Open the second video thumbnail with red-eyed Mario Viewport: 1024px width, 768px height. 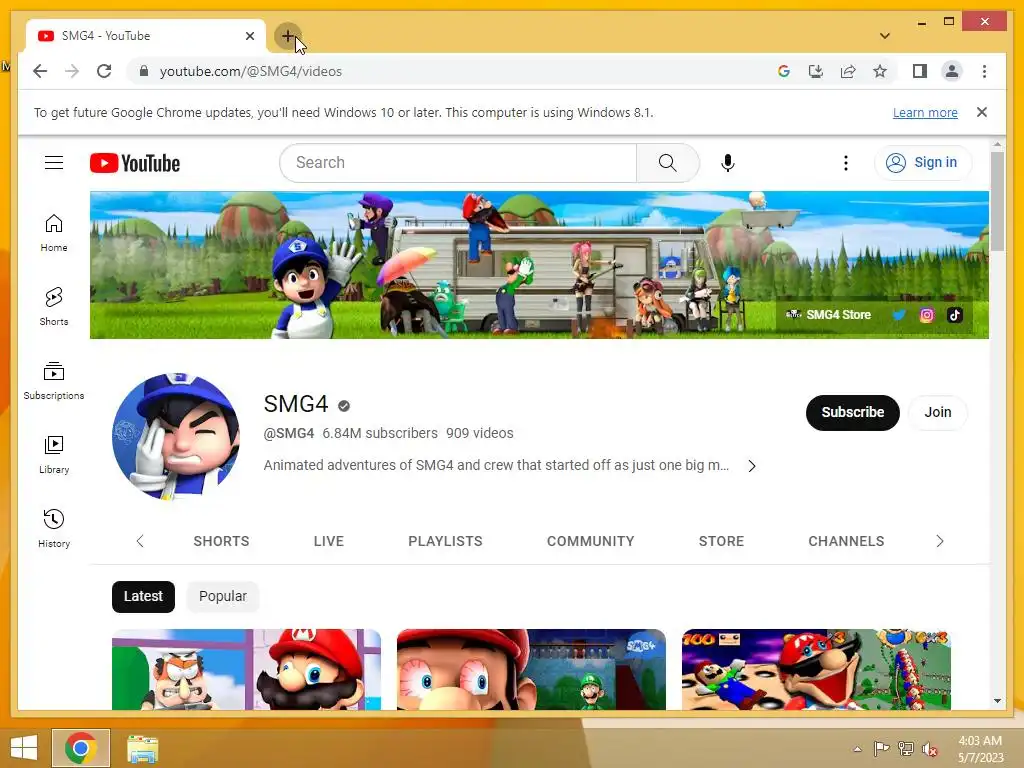[x=531, y=669]
